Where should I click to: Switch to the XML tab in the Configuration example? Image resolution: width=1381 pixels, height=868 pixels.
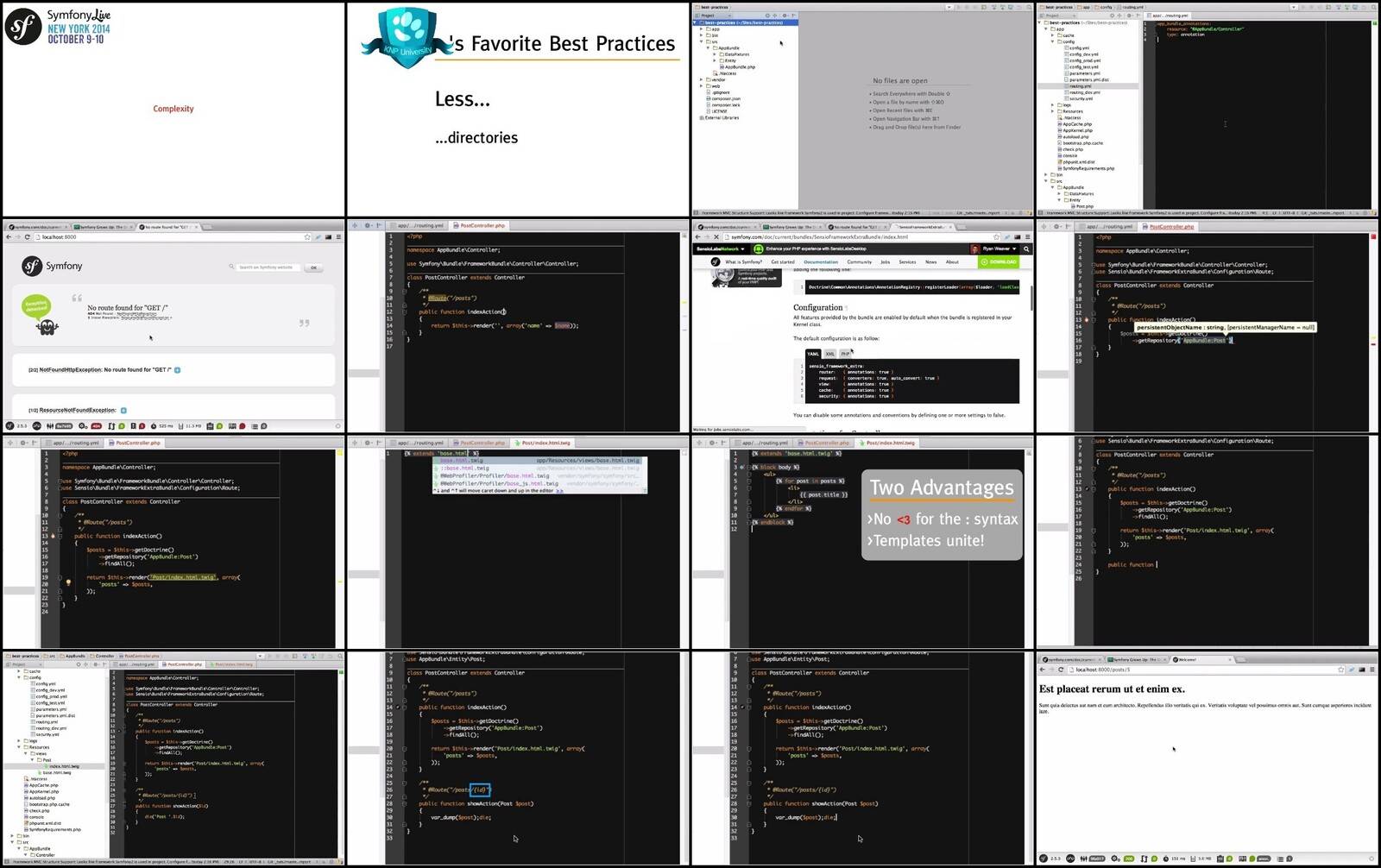(x=829, y=354)
